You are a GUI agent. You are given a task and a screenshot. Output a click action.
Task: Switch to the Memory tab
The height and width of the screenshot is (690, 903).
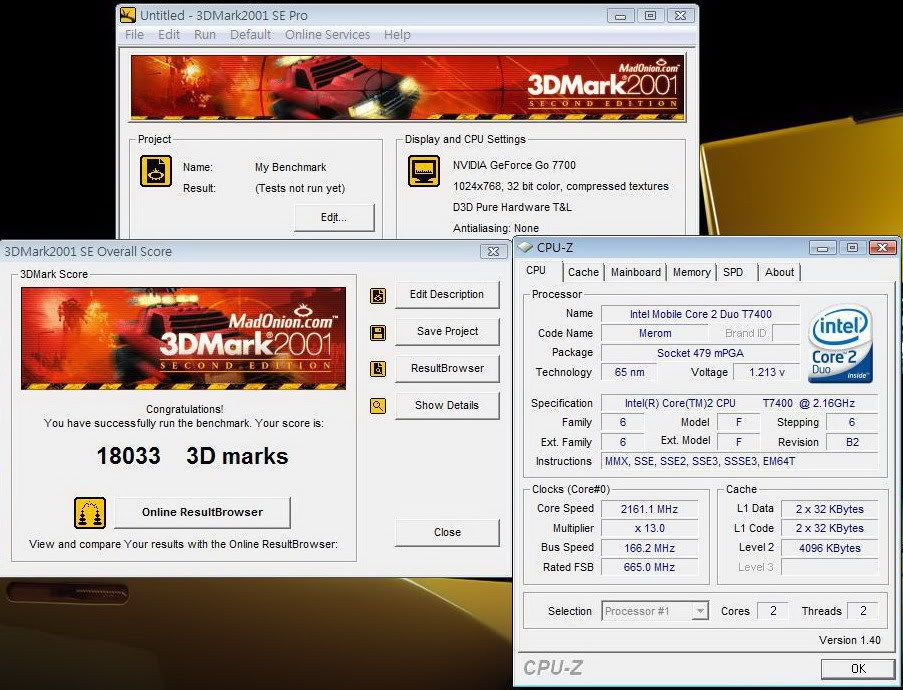692,272
